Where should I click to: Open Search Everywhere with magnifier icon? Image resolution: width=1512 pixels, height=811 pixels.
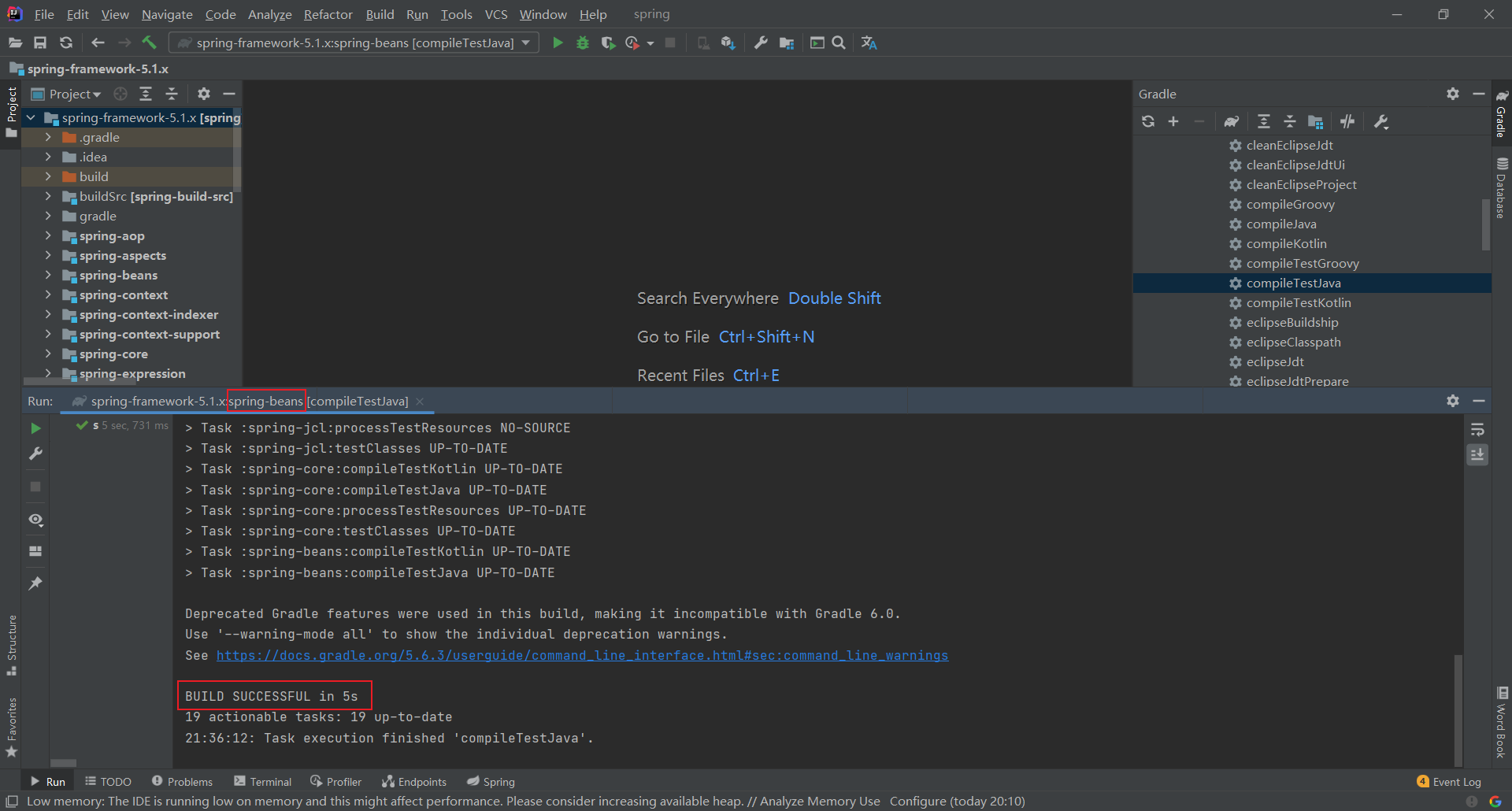[x=838, y=43]
